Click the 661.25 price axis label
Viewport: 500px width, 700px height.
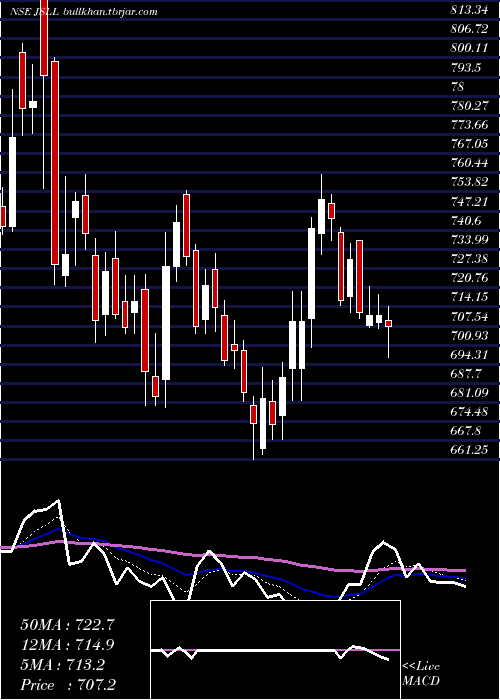click(x=469, y=450)
